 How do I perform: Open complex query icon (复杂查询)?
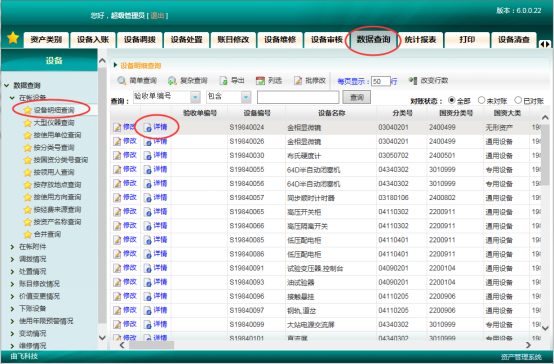tap(172, 81)
